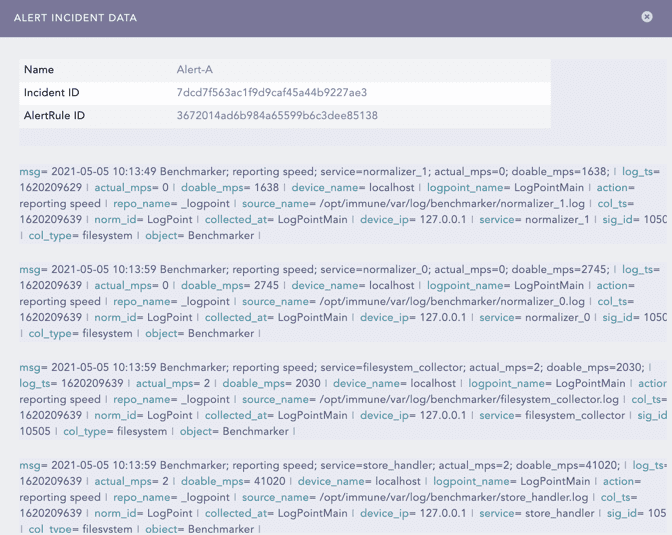Click the sig_id value 10505

click(35, 431)
